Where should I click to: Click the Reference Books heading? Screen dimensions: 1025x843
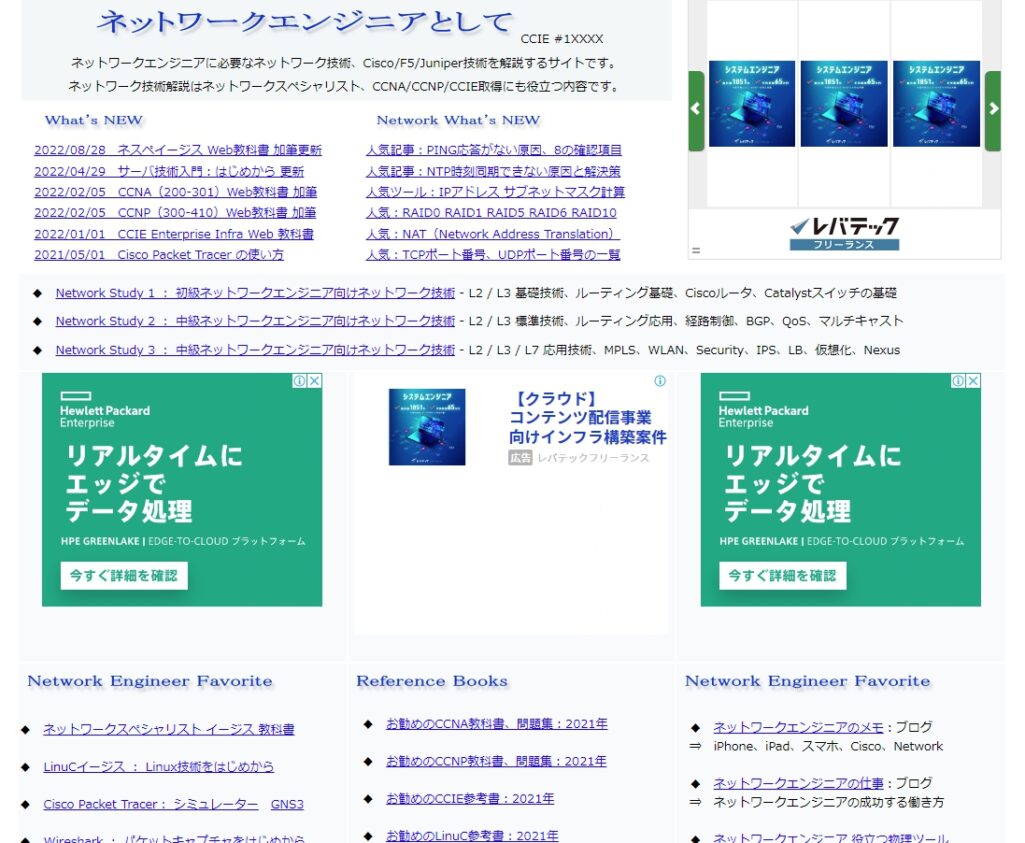[432, 682]
